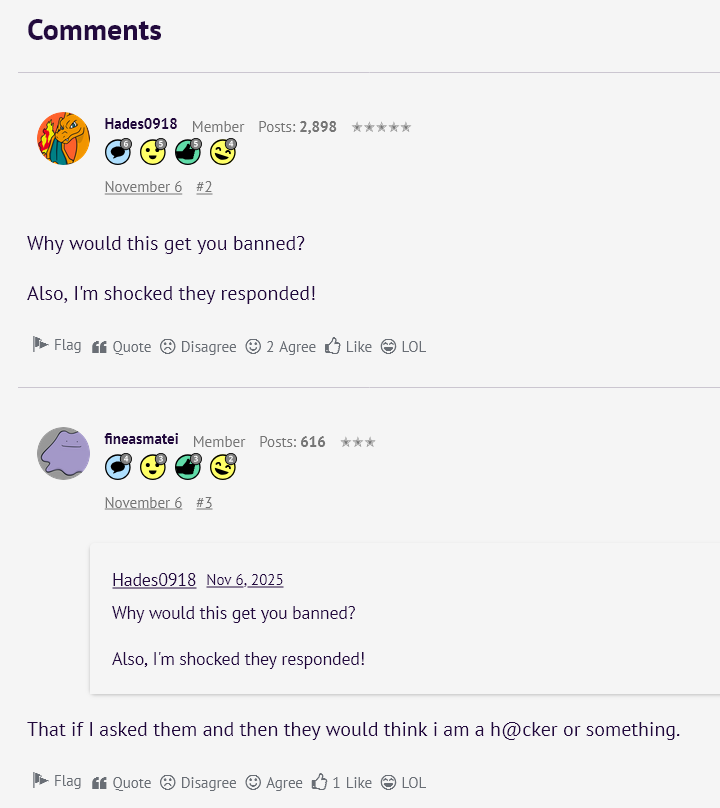This screenshot has height=808, width=720.
Task: Click Hades0918's speech-bubble award badge
Action: coord(118,152)
